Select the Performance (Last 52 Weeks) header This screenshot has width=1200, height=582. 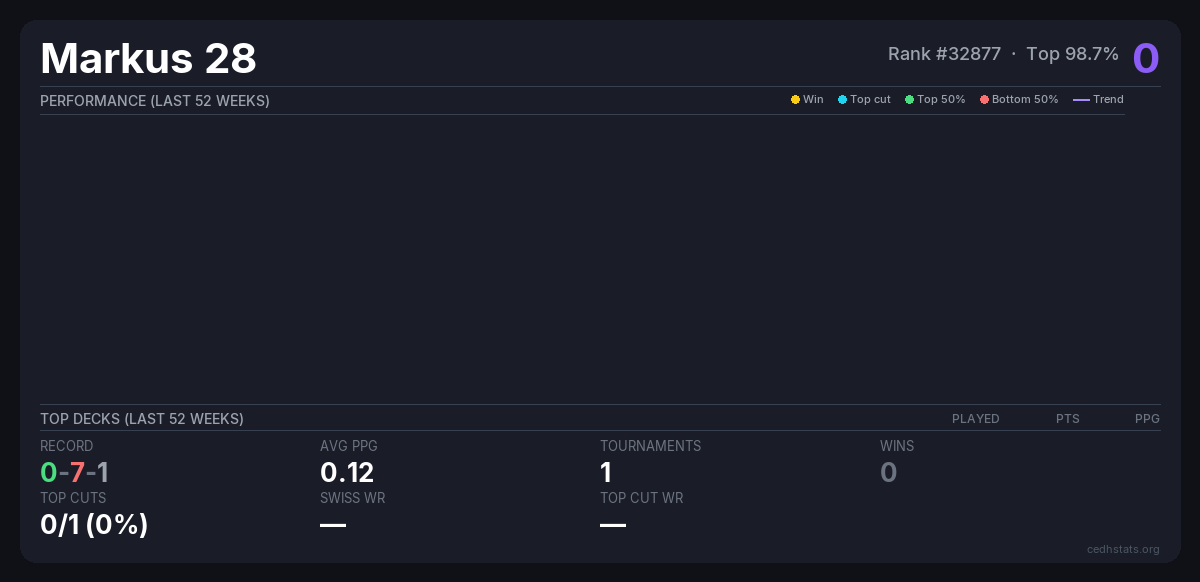coord(155,101)
